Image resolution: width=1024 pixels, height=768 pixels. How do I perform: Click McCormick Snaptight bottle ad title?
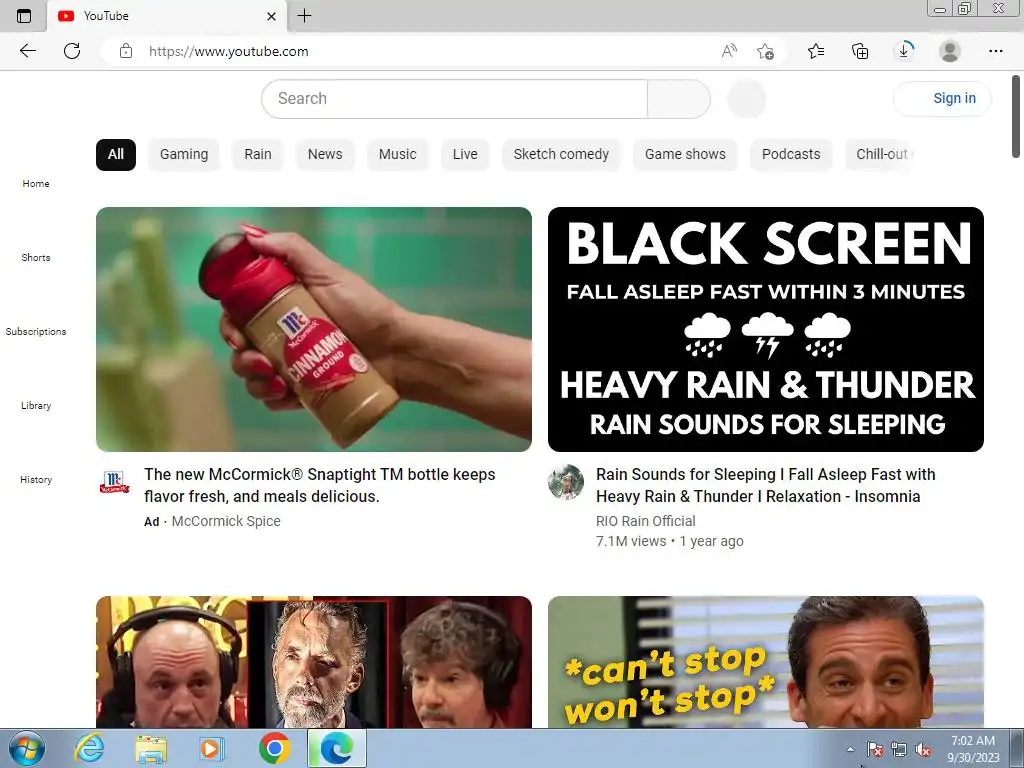(320, 485)
